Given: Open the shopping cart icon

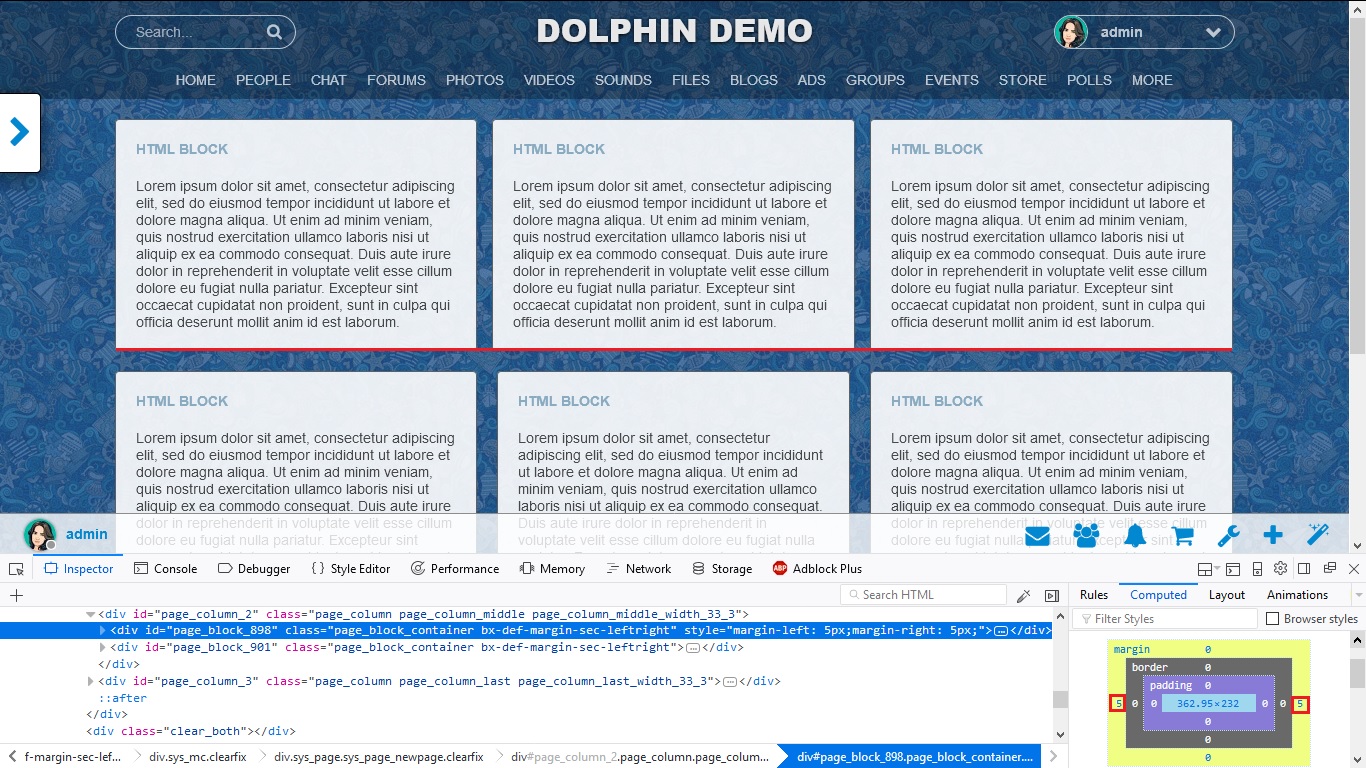Looking at the screenshot, I should 1183,535.
